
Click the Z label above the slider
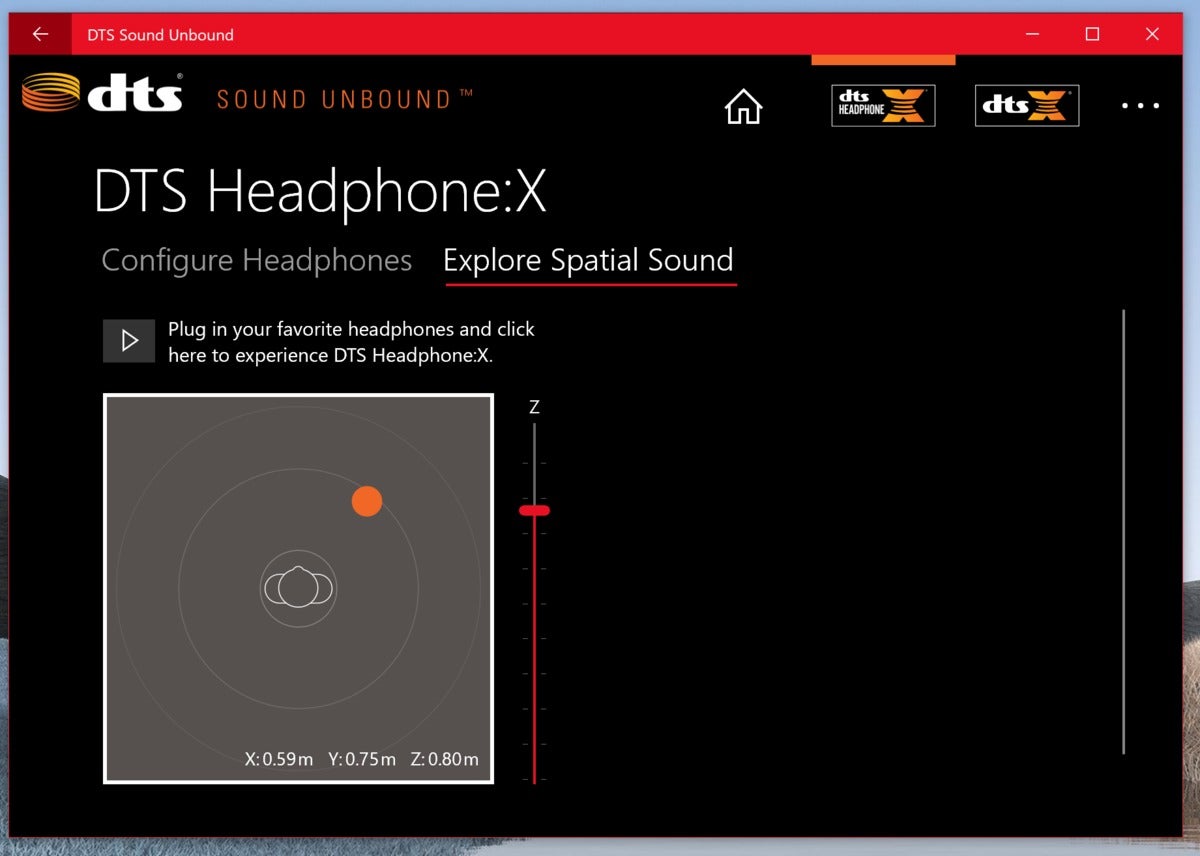click(534, 407)
